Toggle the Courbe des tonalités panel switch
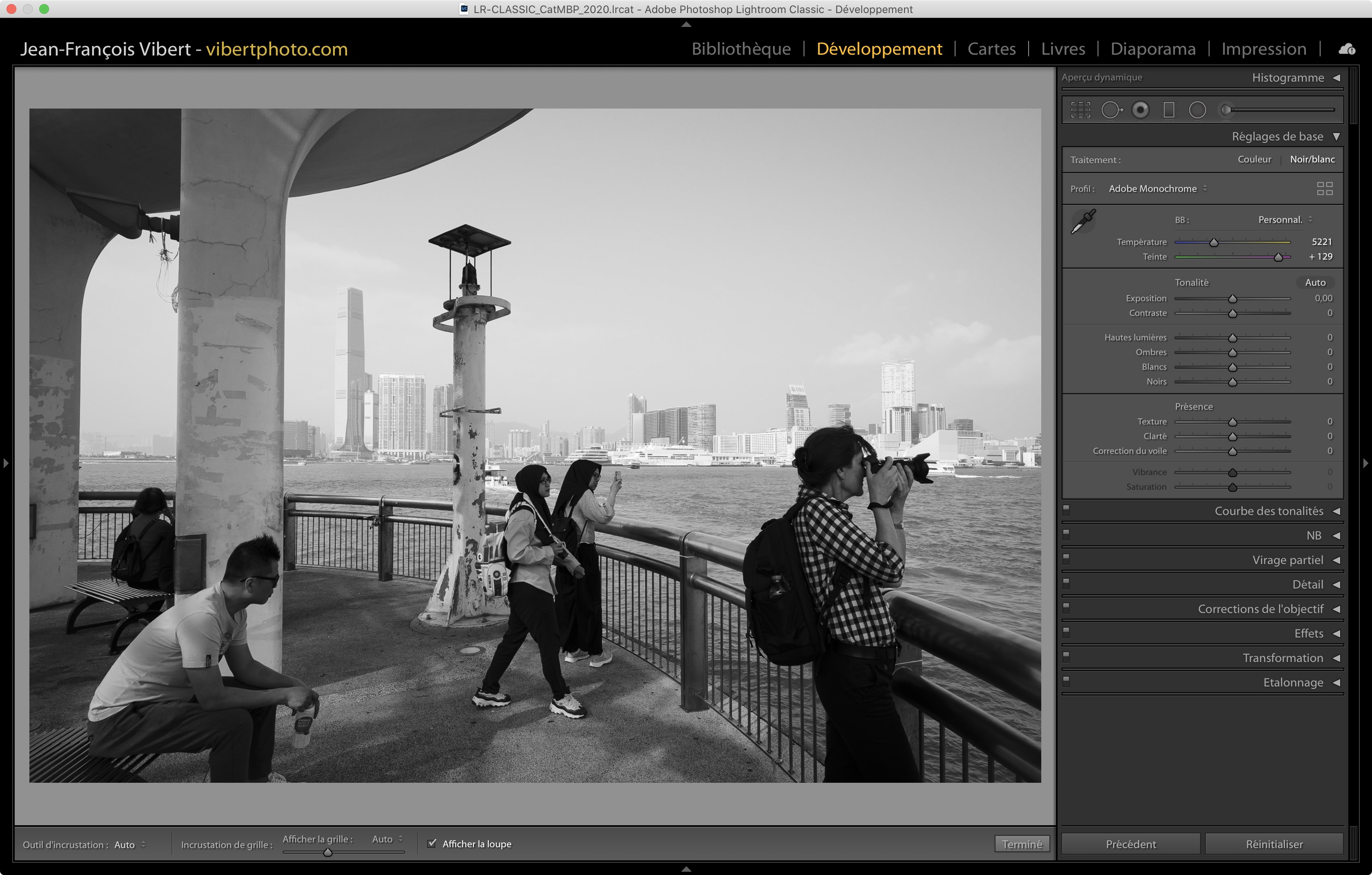Image resolution: width=1372 pixels, height=875 pixels. tap(1066, 510)
